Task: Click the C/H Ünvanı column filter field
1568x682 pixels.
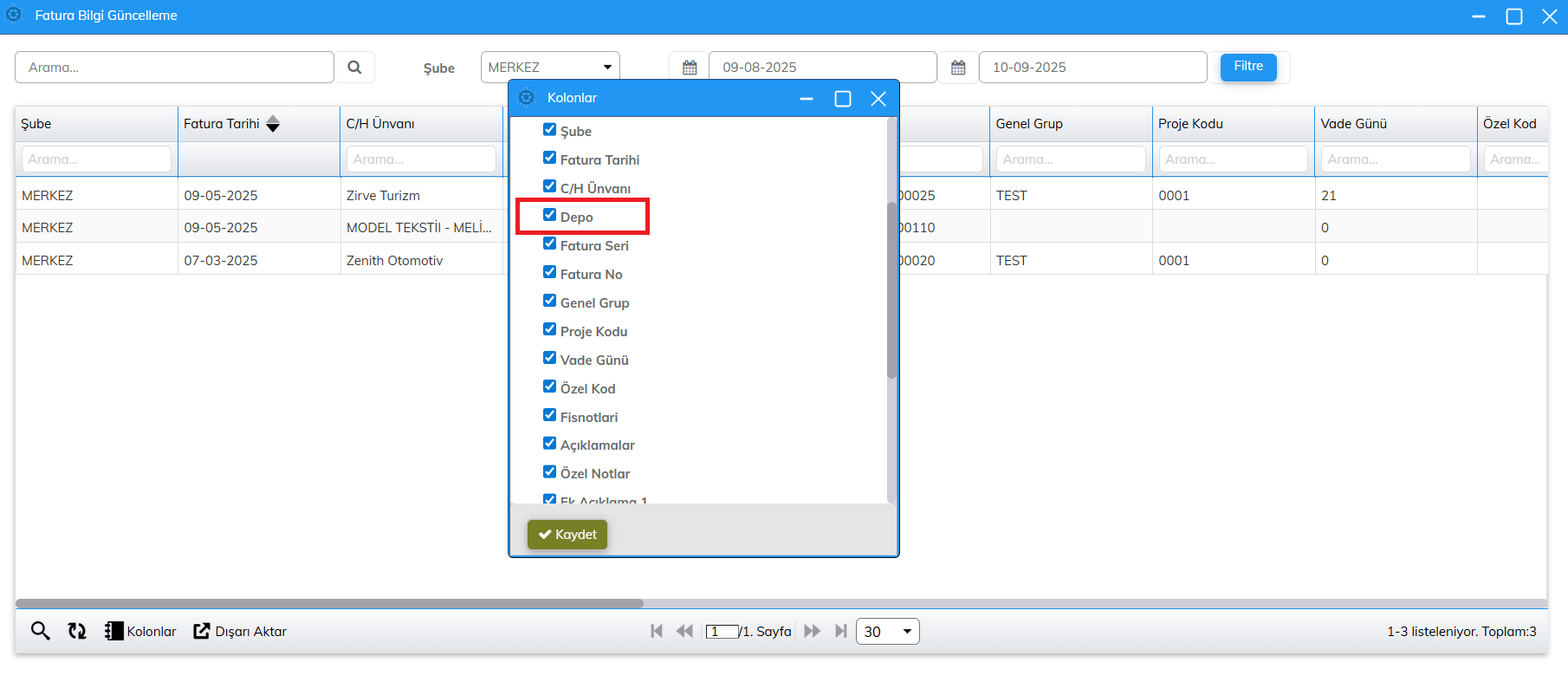Action: pos(421,159)
